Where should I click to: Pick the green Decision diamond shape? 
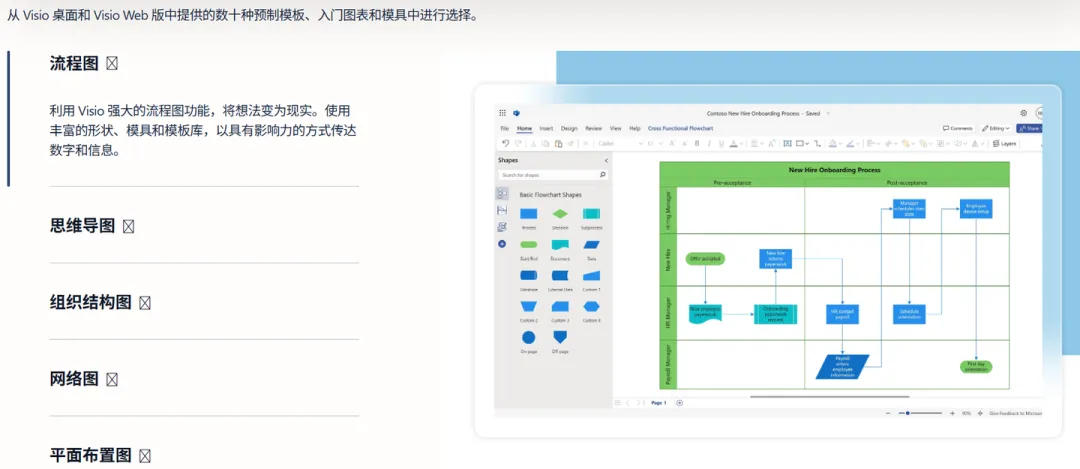pos(560,214)
